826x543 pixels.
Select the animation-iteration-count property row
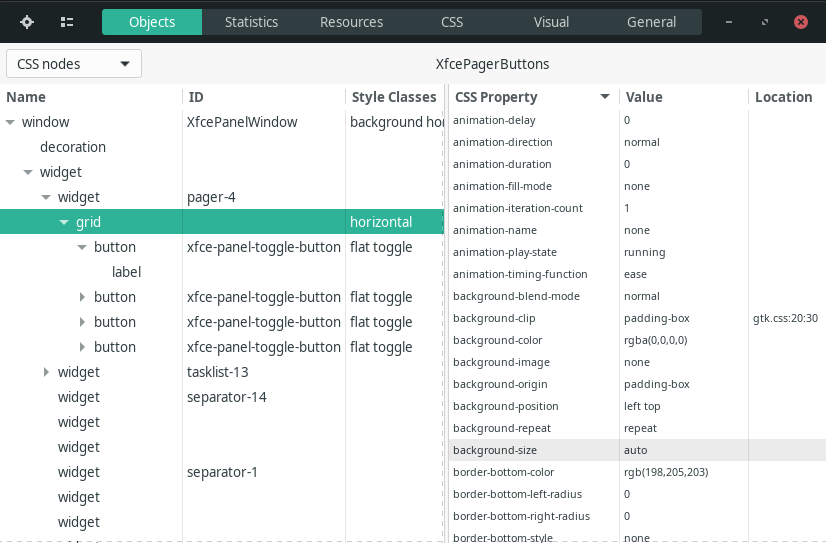[x=637, y=208]
